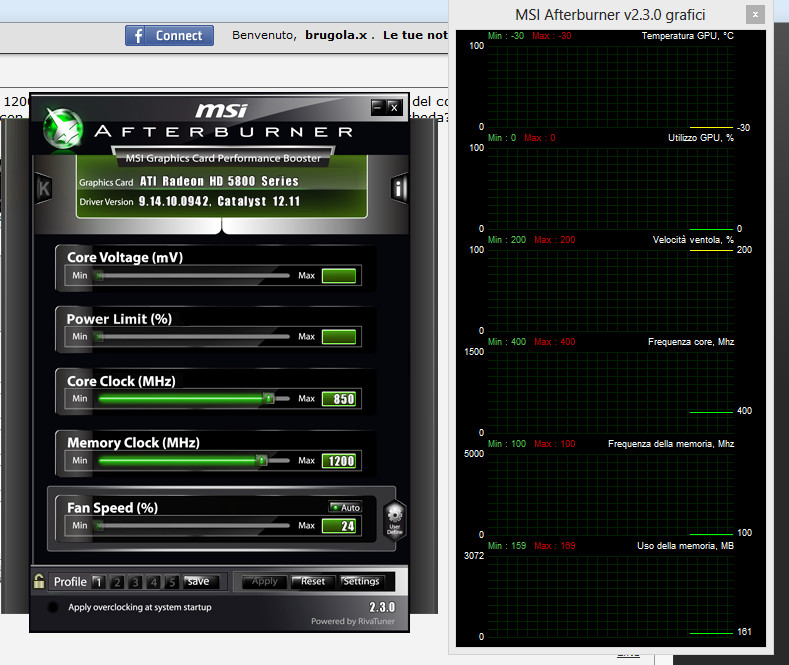Click the Facebook f icon on Connect
This screenshot has width=789, height=665.
[x=138, y=36]
